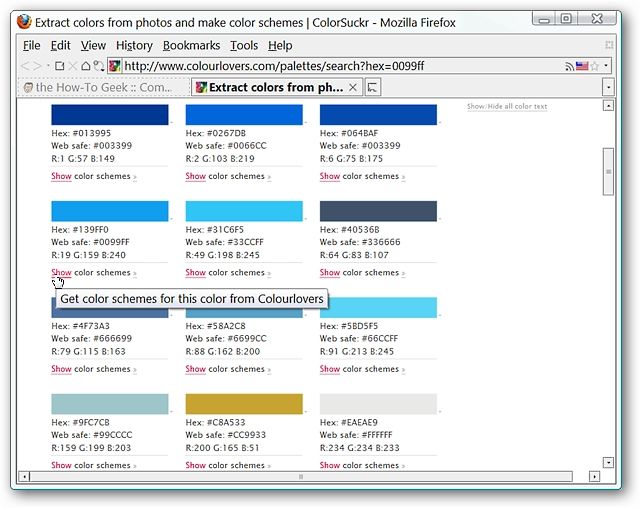Click the text R:234 G:234 B:233
Screen dimensions: 640x508
(x=359, y=448)
